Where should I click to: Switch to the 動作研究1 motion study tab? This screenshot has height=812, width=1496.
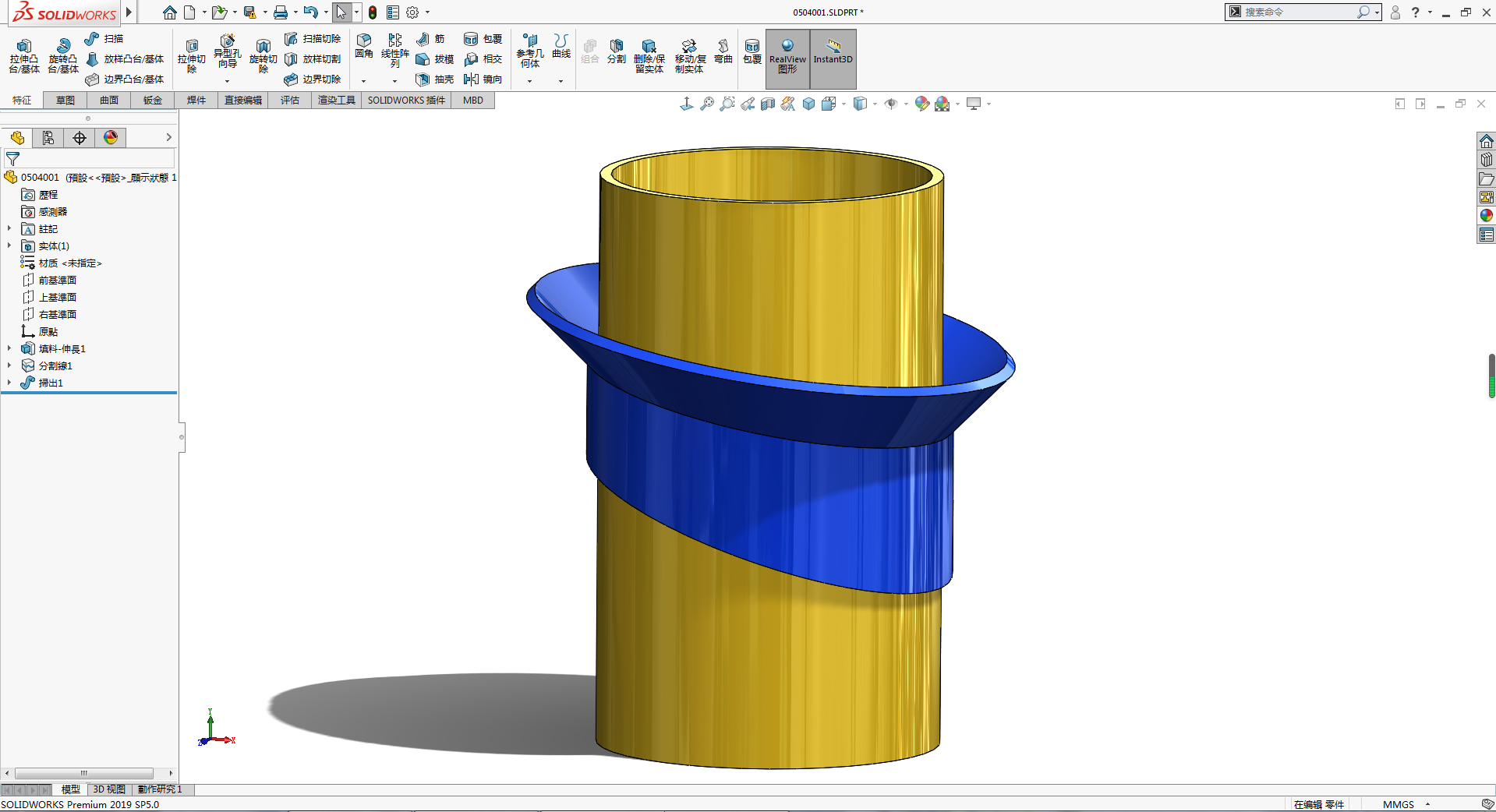(160, 789)
